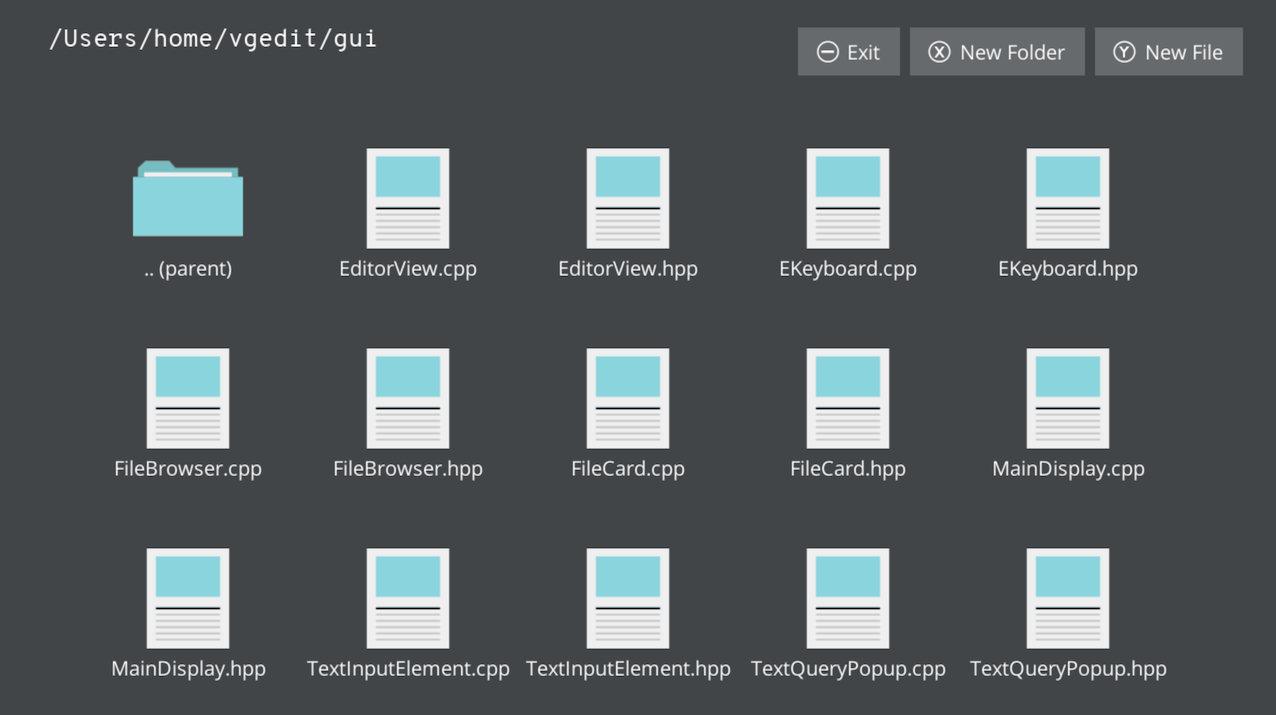Click the current path /Users/home/vgedit/gui
The width and height of the screenshot is (1276, 715).
(x=213, y=38)
